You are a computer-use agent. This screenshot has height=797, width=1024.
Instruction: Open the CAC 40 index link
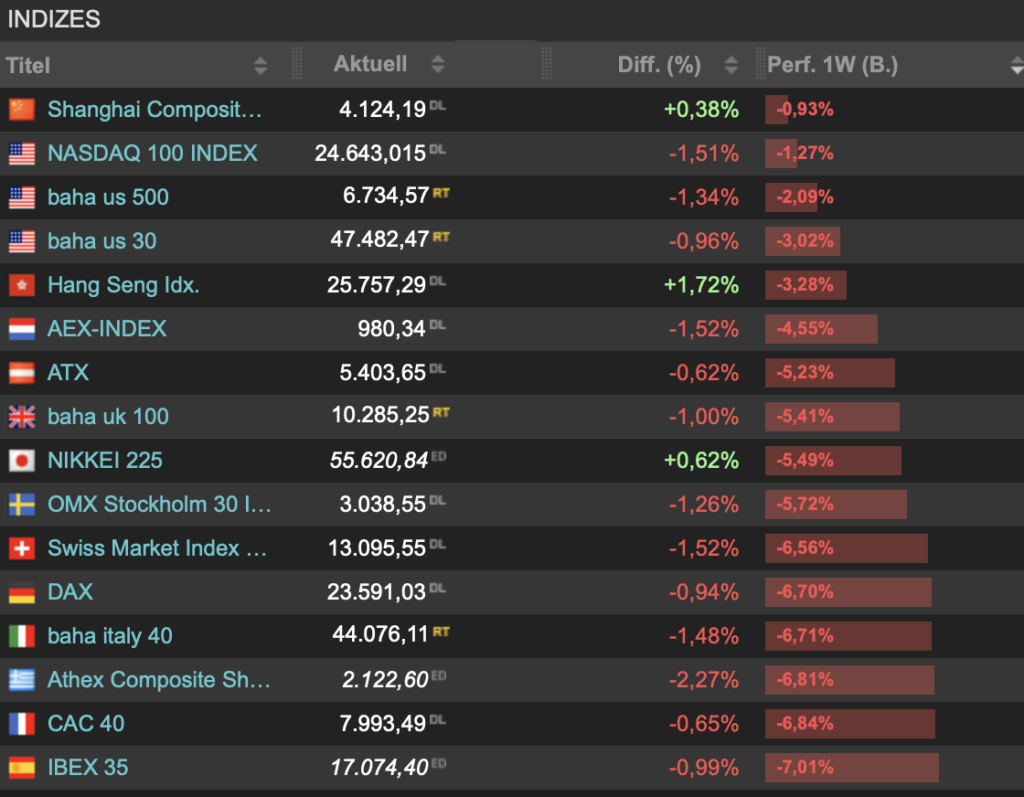click(86, 724)
